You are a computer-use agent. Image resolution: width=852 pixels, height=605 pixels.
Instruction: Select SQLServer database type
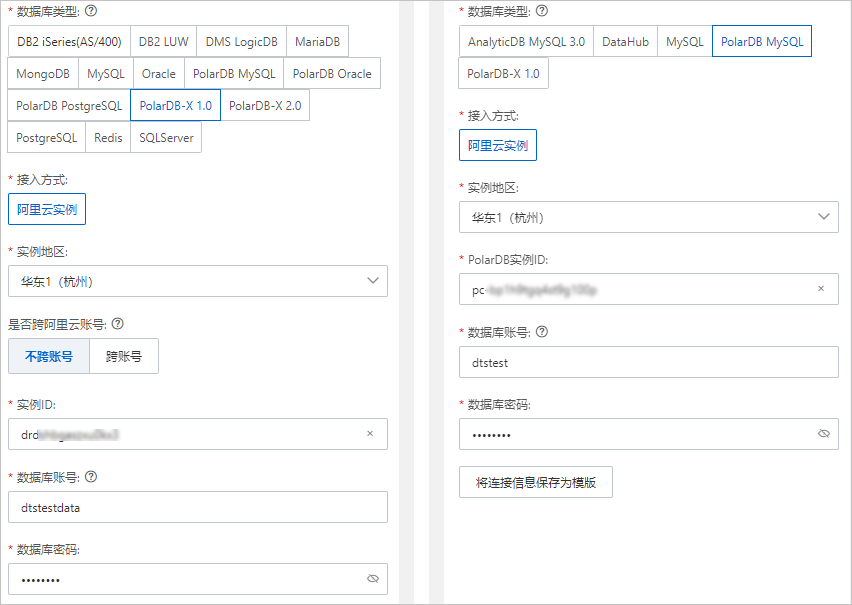click(x=166, y=138)
